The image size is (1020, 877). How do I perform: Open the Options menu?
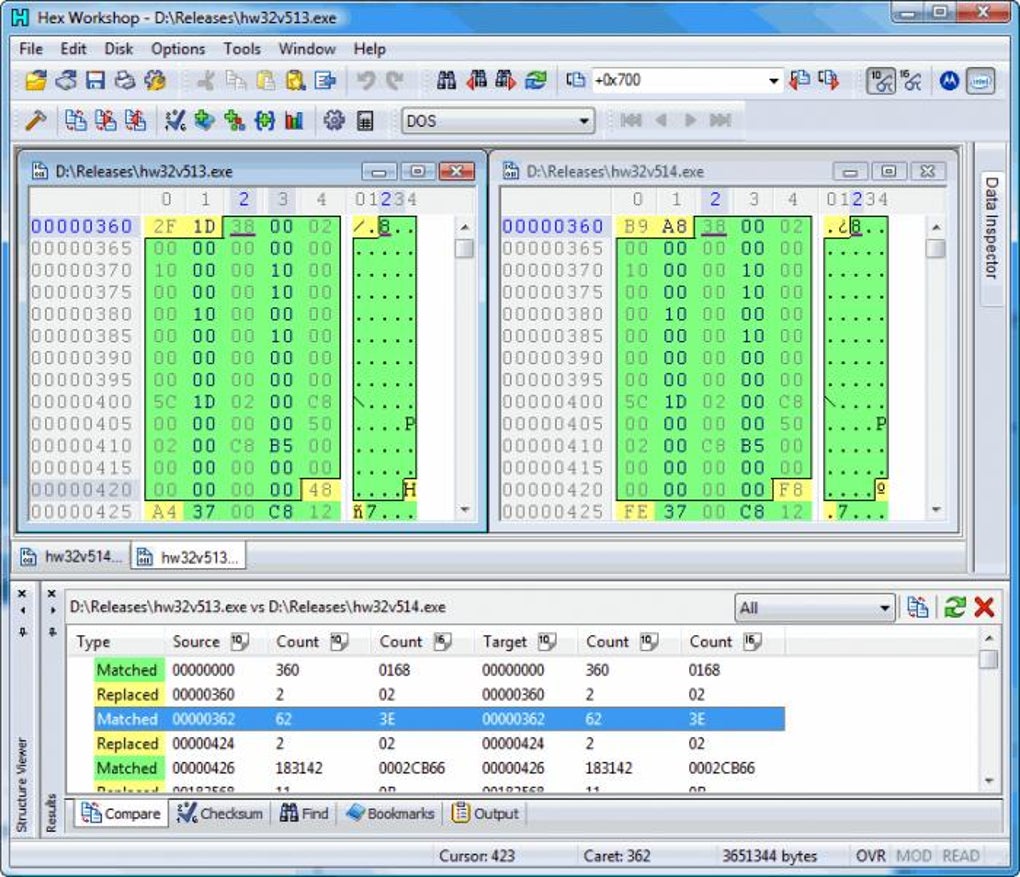(x=178, y=49)
